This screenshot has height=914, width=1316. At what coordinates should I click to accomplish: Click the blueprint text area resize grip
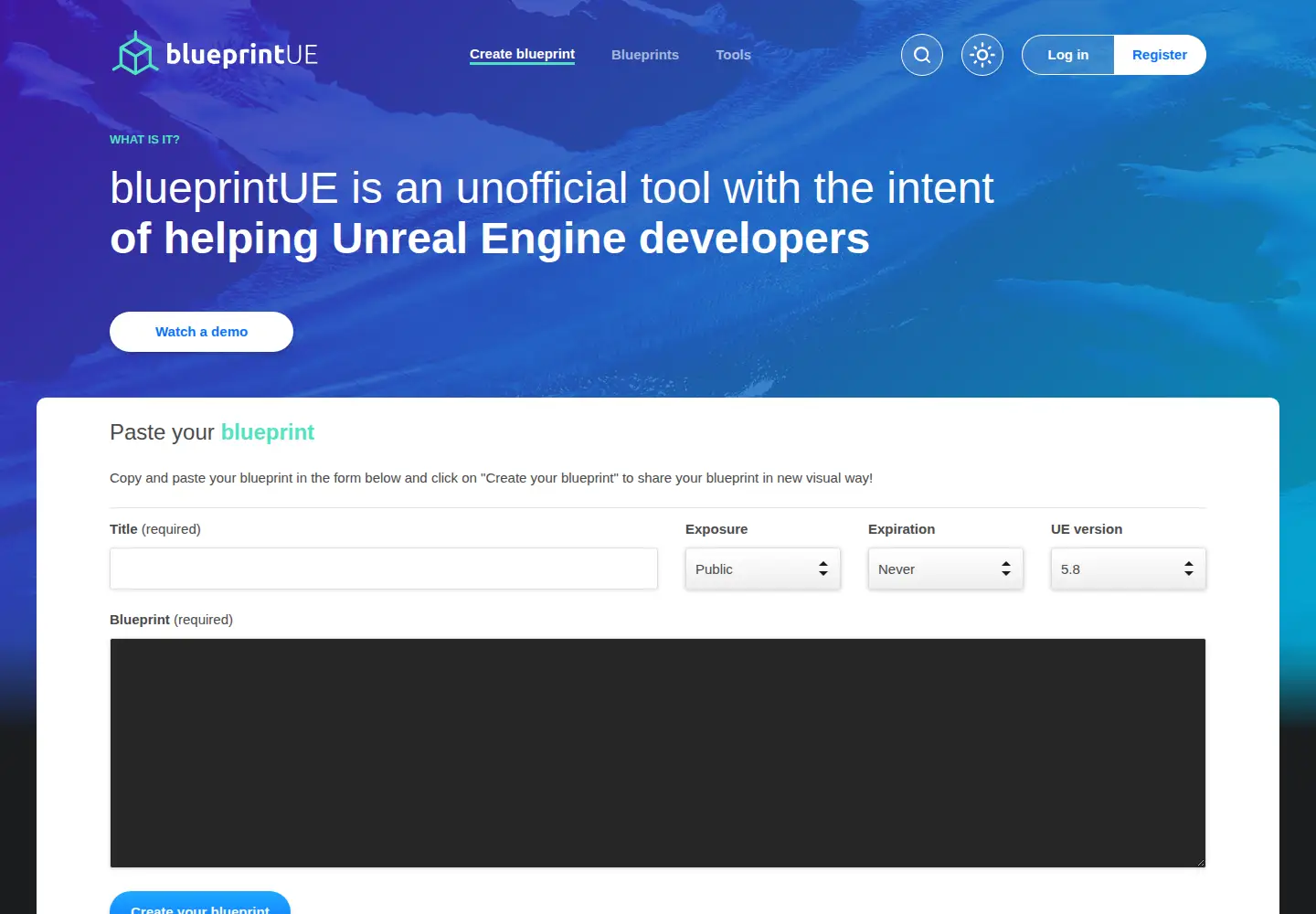point(1200,862)
